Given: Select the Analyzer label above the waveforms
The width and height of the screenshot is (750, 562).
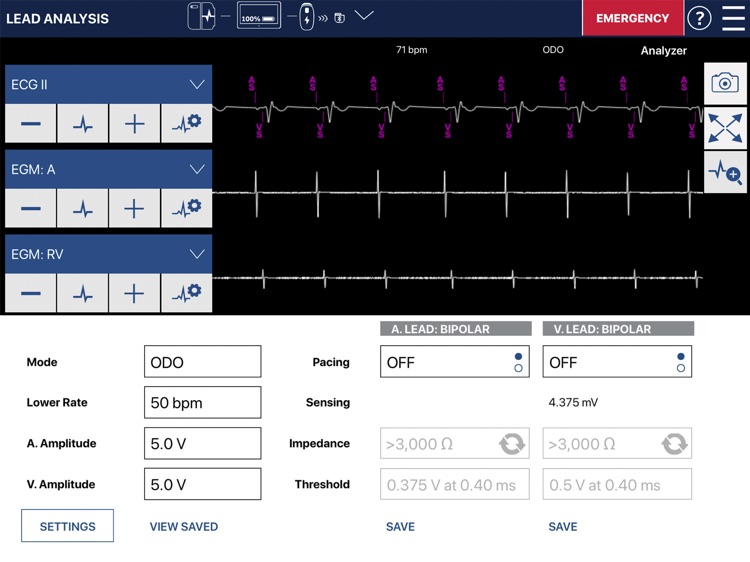Looking at the screenshot, I should (663, 51).
